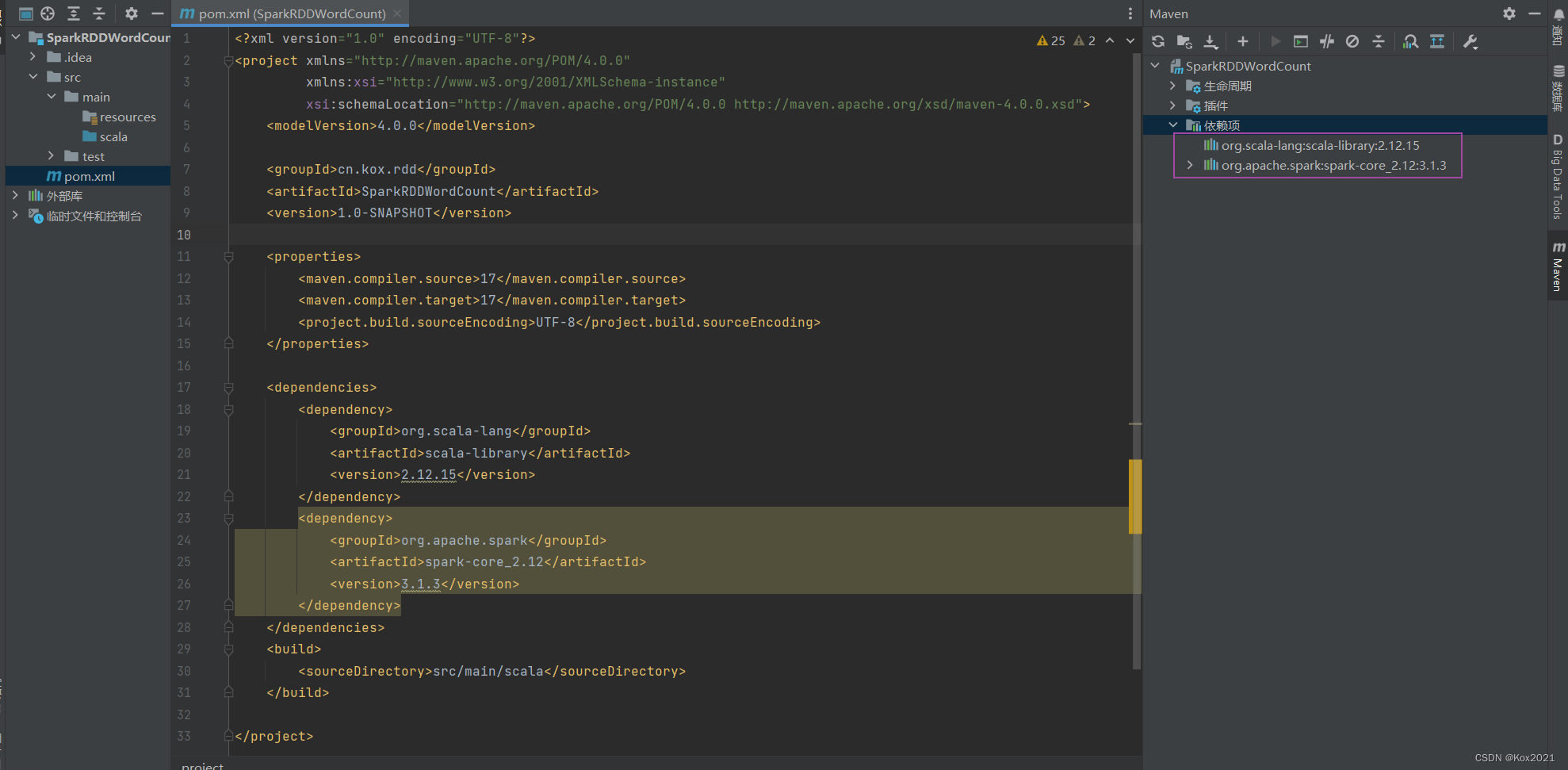Collapse SparkRDDWordCount project root node

(15, 36)
